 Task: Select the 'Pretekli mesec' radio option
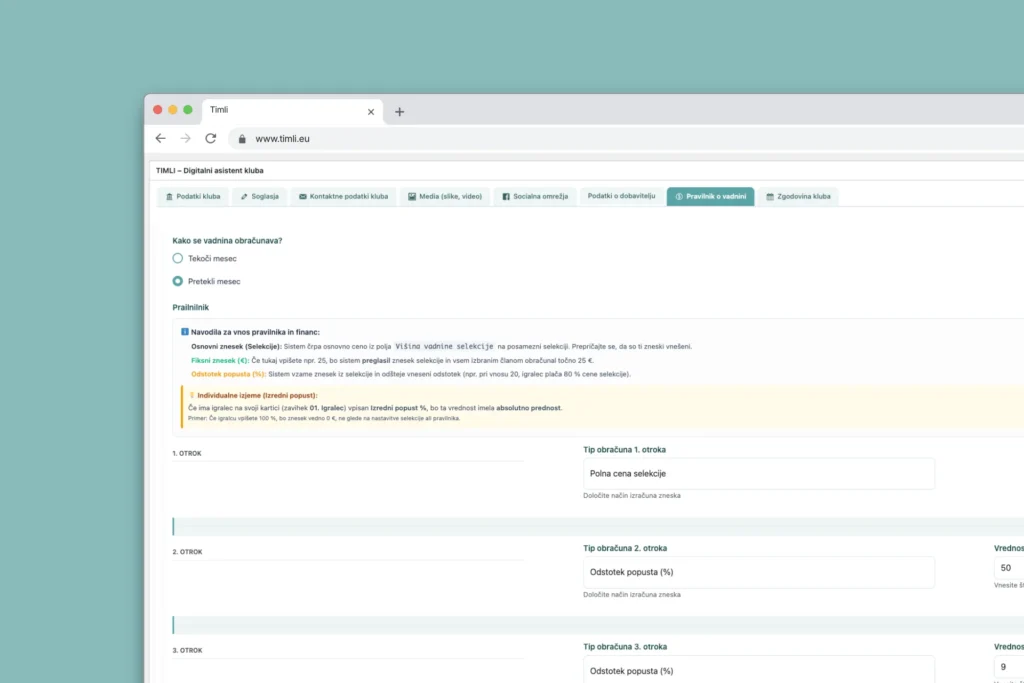point(178,281)
